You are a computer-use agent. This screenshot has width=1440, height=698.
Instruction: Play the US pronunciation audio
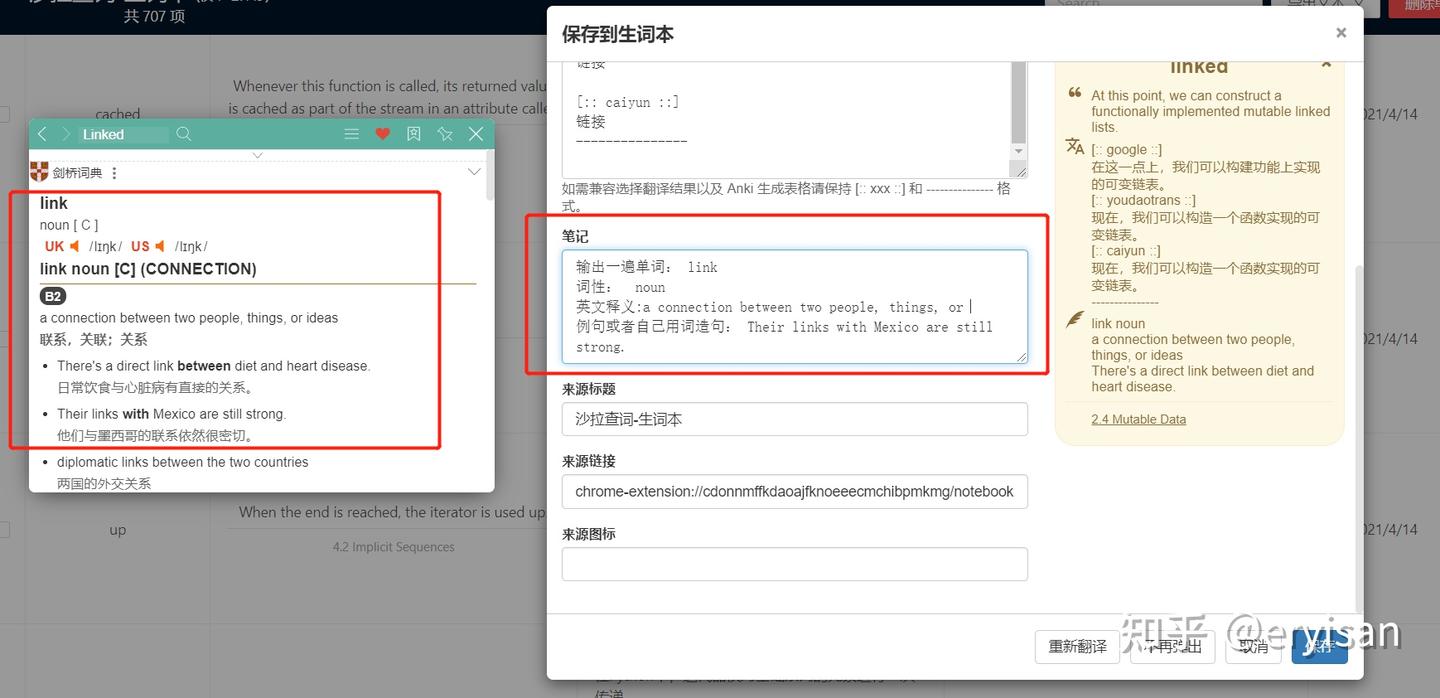[161, 246]
